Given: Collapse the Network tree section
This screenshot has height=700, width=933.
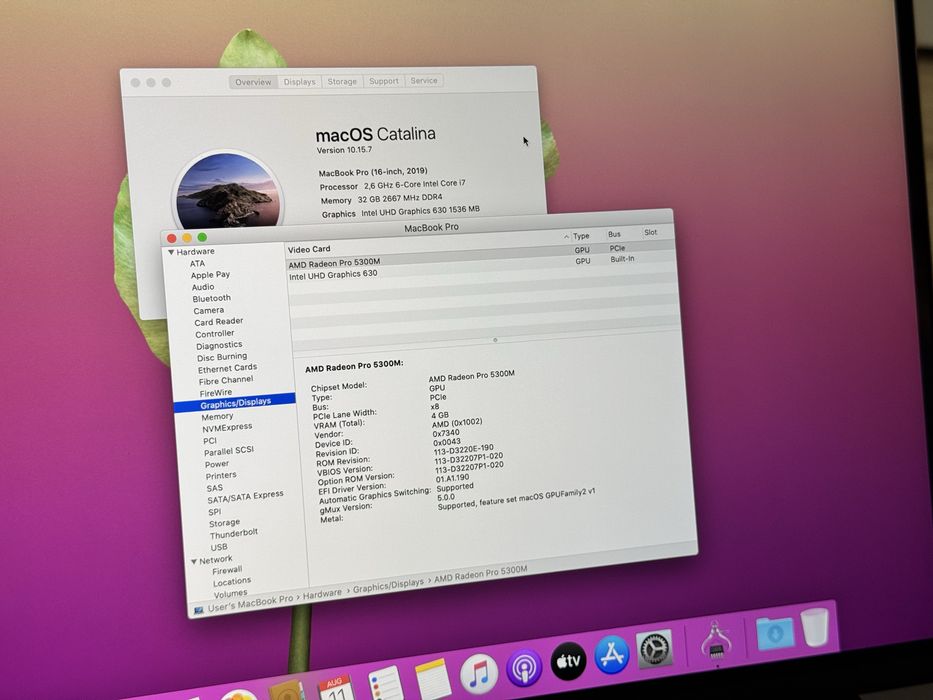Looking at the screenshot, I should 194,561.
